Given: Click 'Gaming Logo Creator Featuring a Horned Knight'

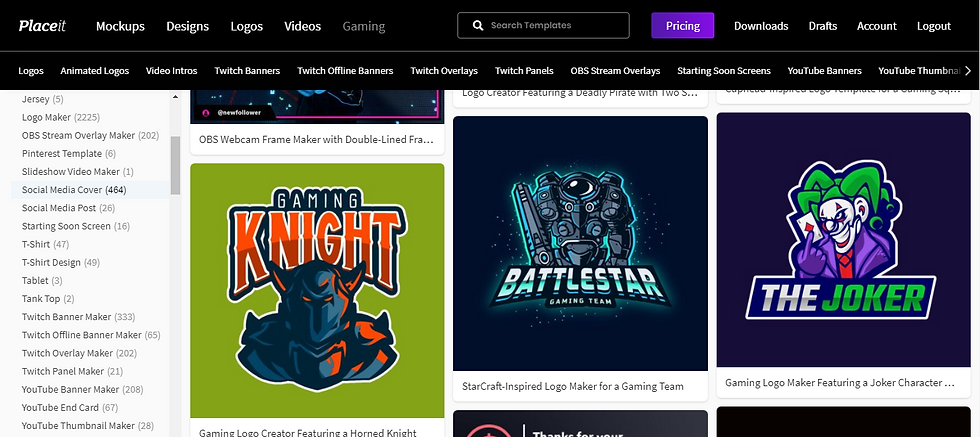Looking at the screenshot, I should [x=308, y=432].
